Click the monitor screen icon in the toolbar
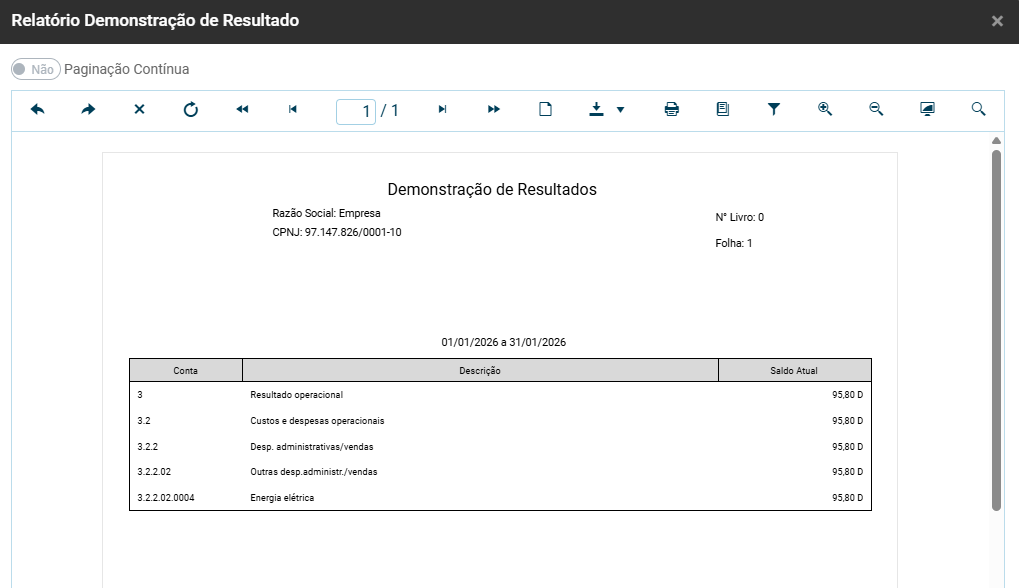Viewport: 1019px width, 588px height. coord(927,109)
